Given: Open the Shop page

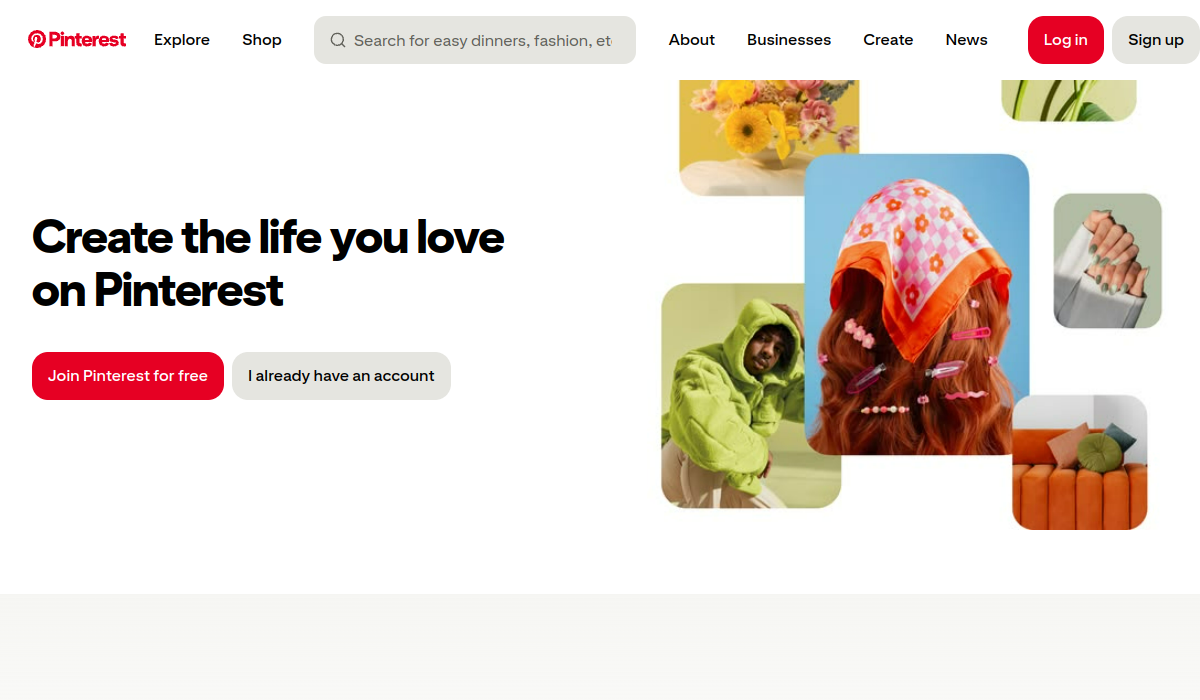Looking at the screenshot, I should click(262, 40).
